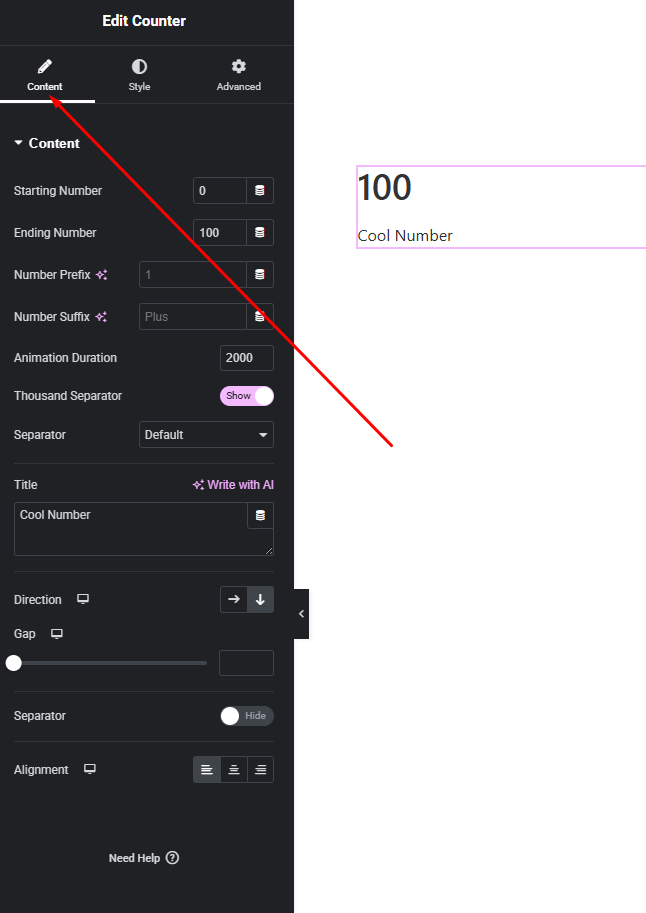Click dynamic tags icon for Starting Number
646x913 pixels.
tap(260, 191)
